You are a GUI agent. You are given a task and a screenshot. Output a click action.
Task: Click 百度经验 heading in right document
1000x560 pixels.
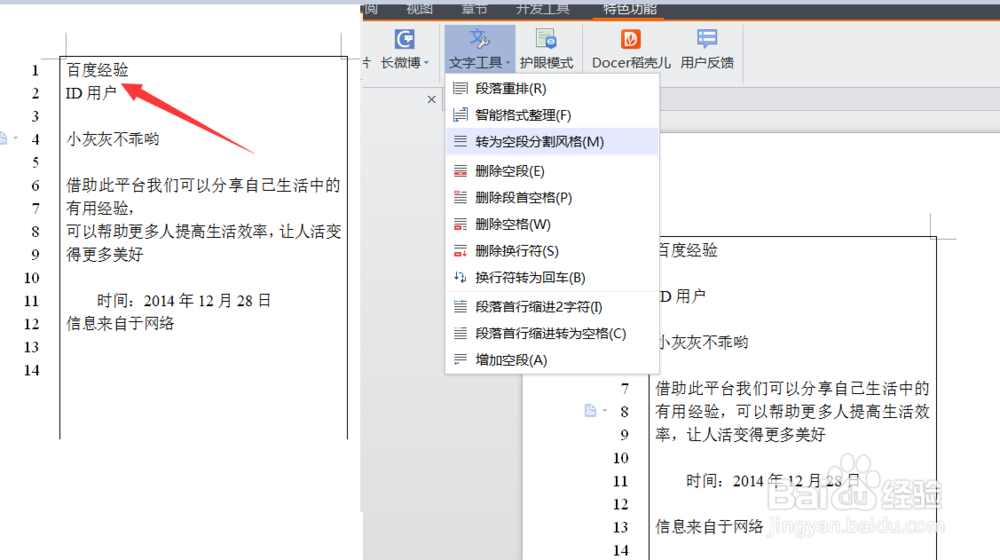coord(688,250)
